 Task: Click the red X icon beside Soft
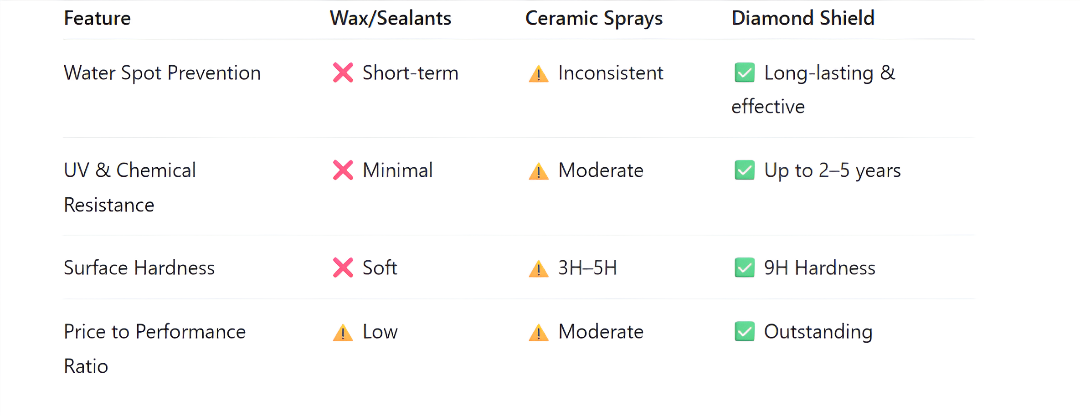point(342,267)
